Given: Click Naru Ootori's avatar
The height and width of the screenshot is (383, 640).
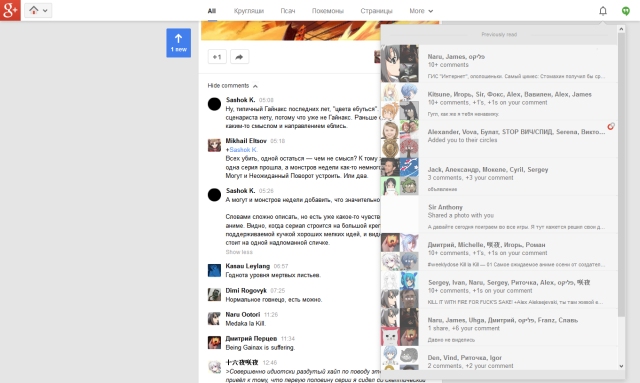Looking at the screenshot, I should [x=214, y=318].
